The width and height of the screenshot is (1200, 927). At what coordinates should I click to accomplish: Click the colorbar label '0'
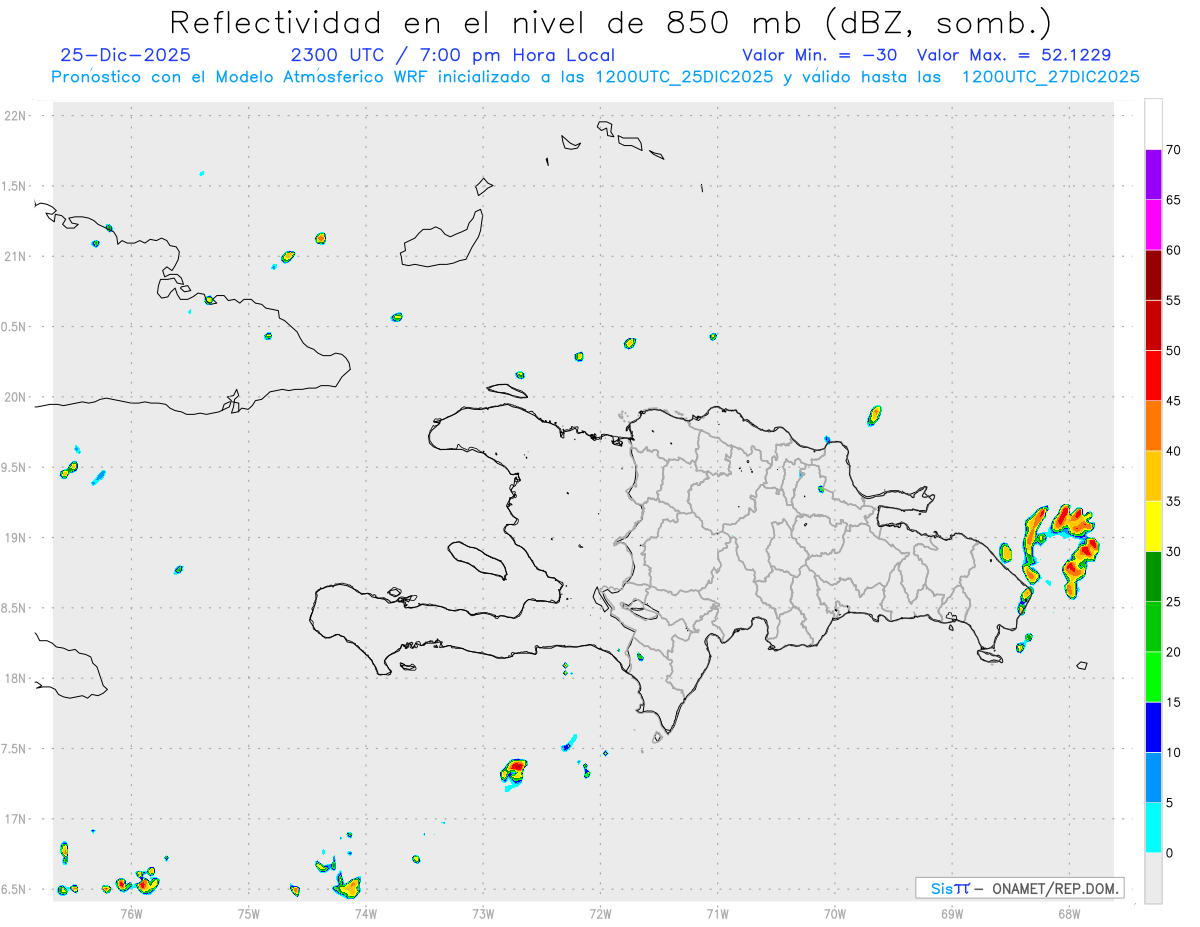click(1170, 853)
